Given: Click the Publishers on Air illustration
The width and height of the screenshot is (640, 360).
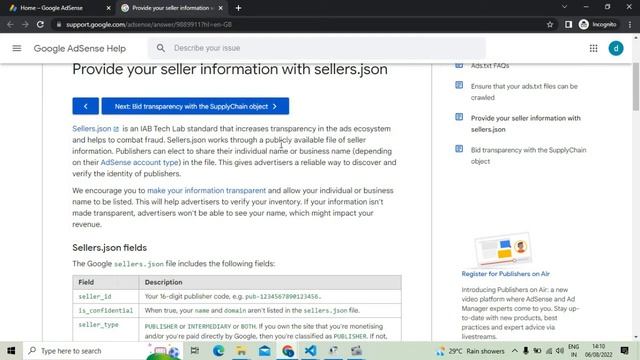Looking at the screenshot, I should click(503, 249).
